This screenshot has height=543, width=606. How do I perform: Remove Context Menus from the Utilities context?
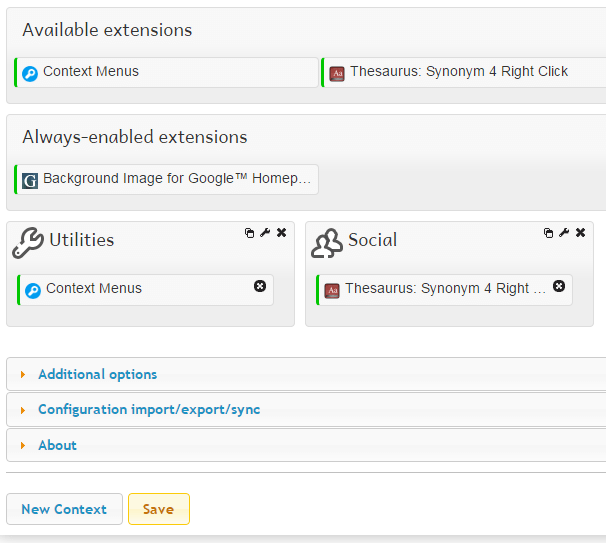260,286
